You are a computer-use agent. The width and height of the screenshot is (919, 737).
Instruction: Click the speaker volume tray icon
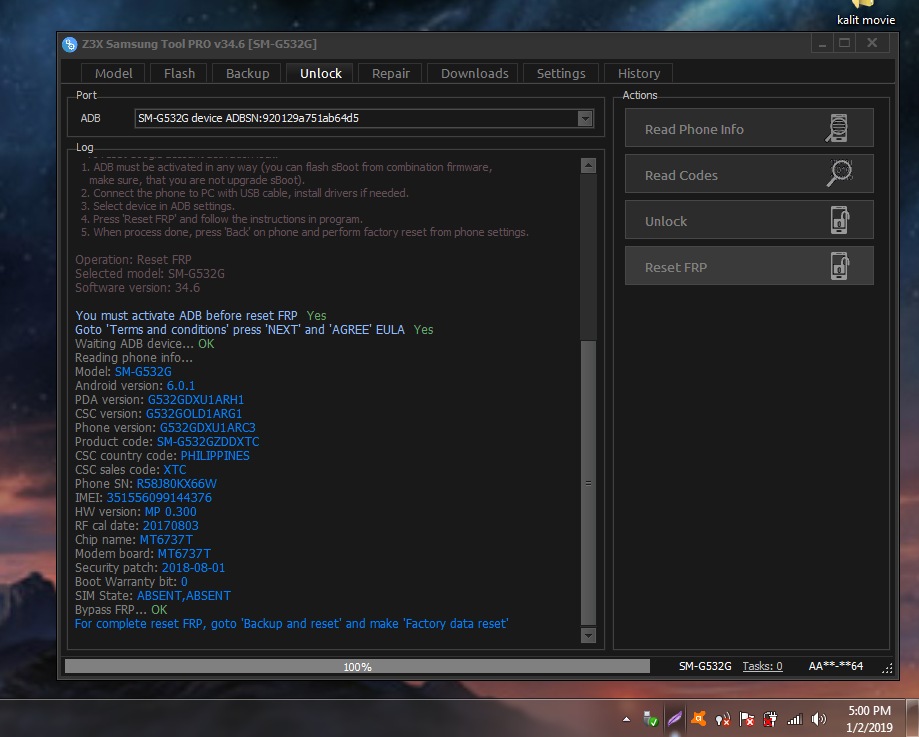click(x=818, y=719)
